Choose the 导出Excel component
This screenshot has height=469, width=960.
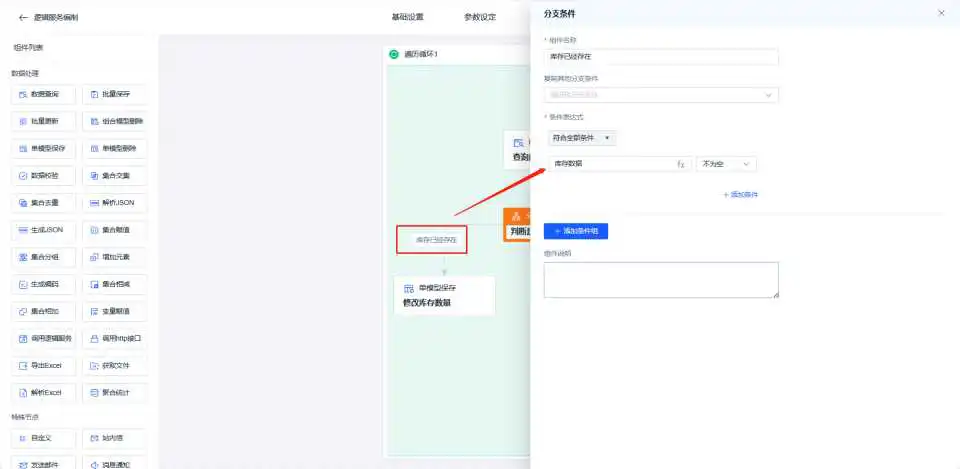click(x=43, y=365)
